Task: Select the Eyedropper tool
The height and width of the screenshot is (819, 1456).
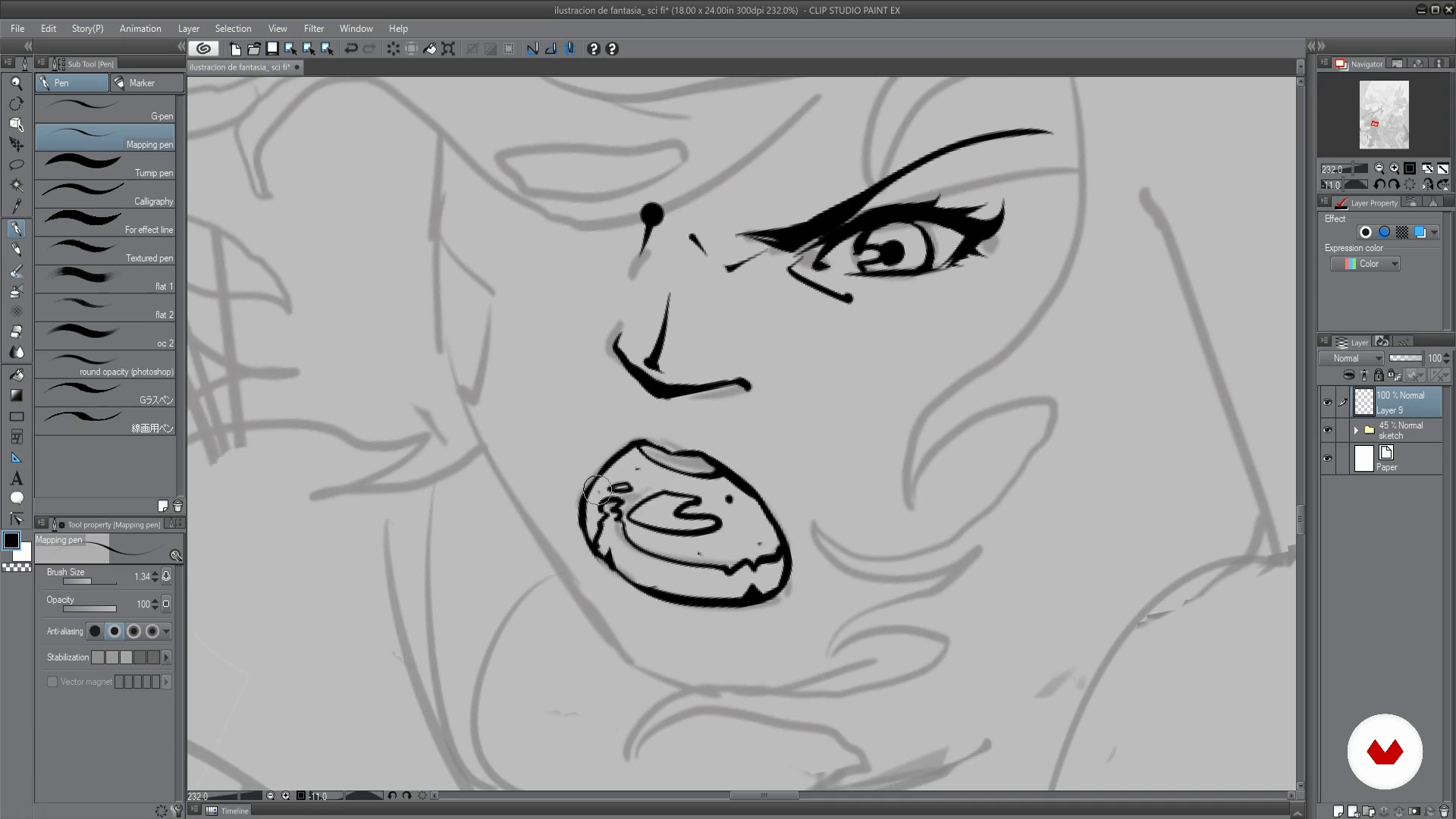Action: [16, 206]
